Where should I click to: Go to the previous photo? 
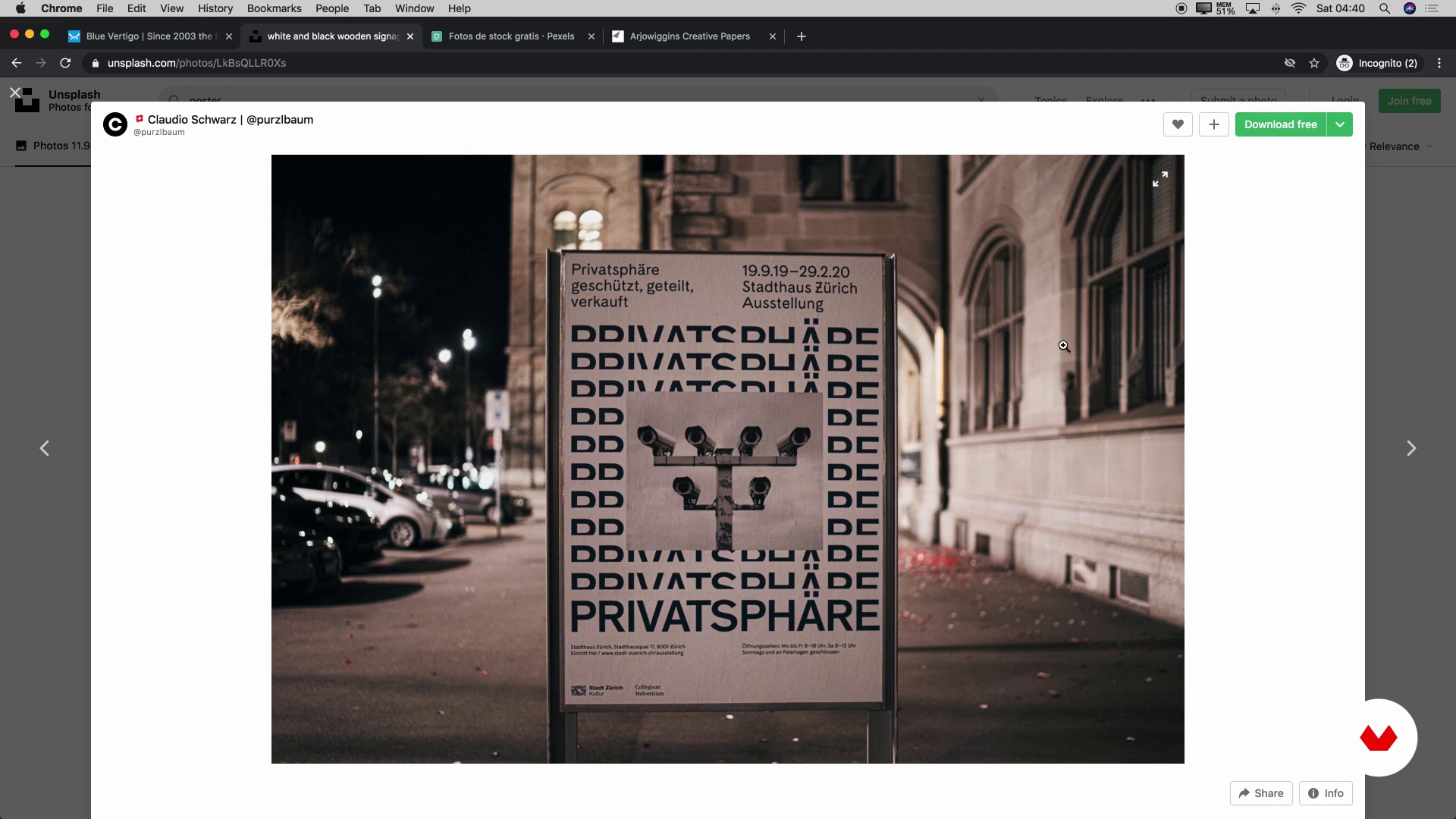click(x=45, y=448)
